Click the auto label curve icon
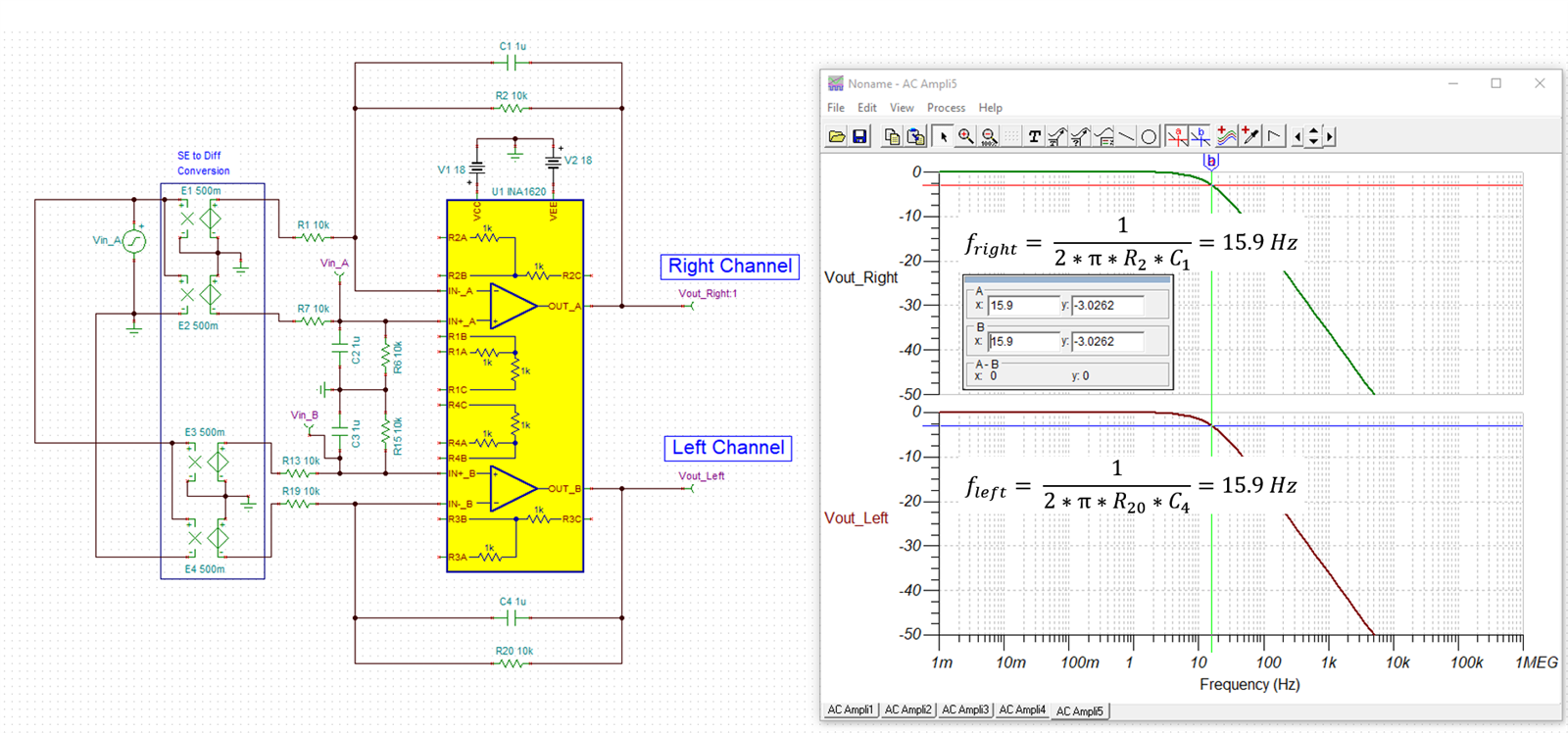Viewport: 1568px width, 733px height. point(1103,136)
